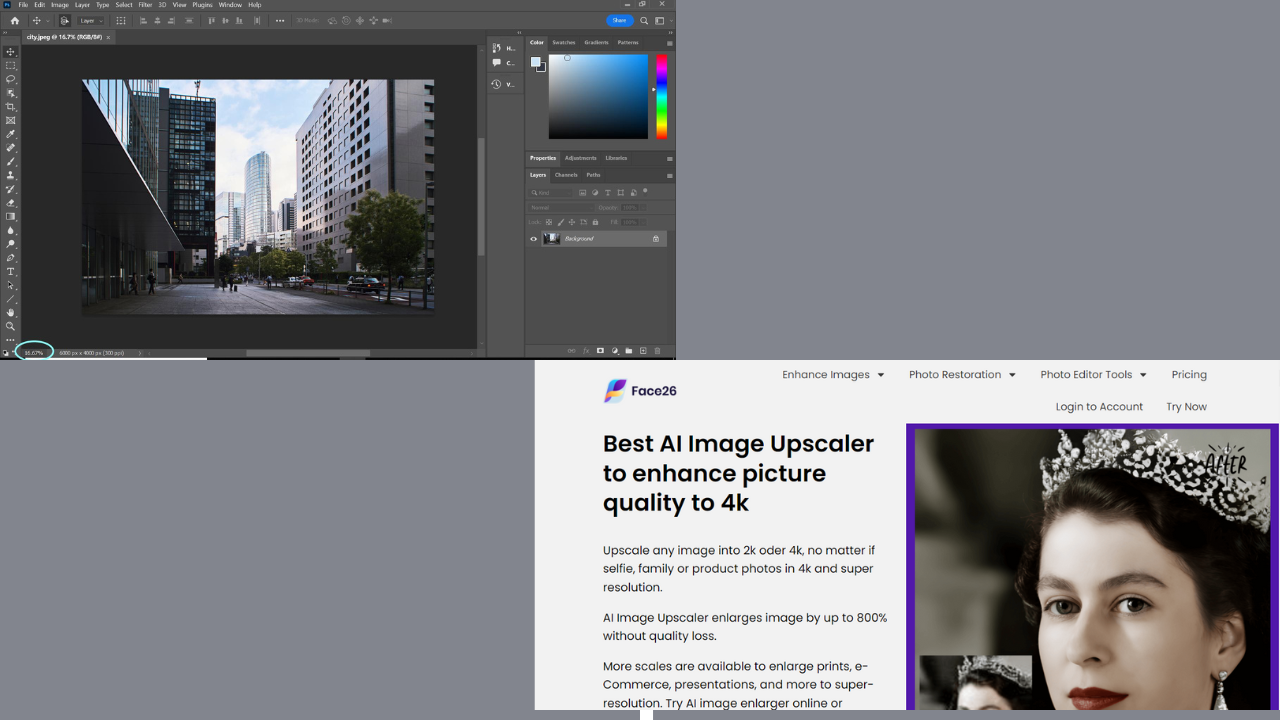
Task: Open the Auto-Select Layer dropdown
Action: [91, 20]
